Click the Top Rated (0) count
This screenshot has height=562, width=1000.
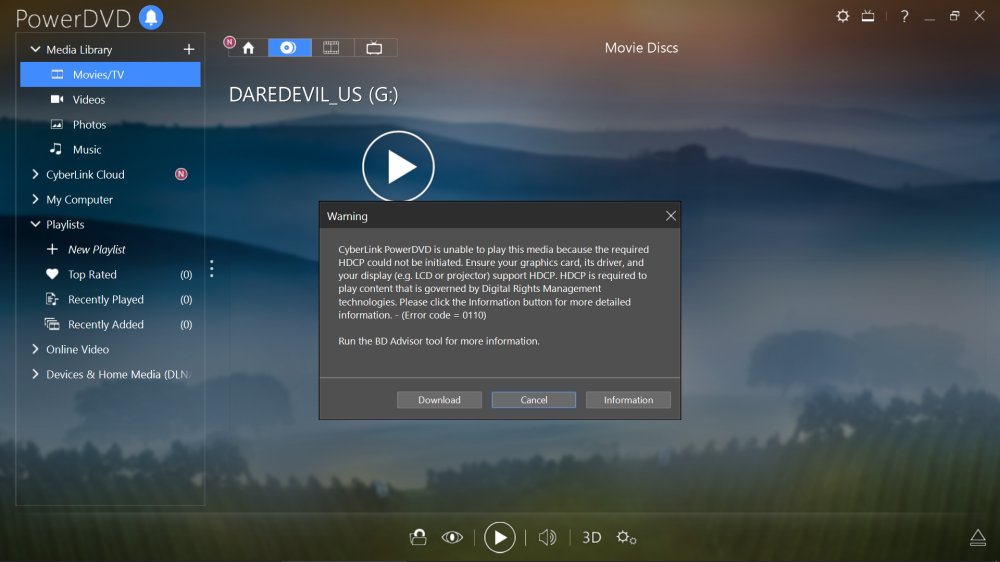pos(186,274)
